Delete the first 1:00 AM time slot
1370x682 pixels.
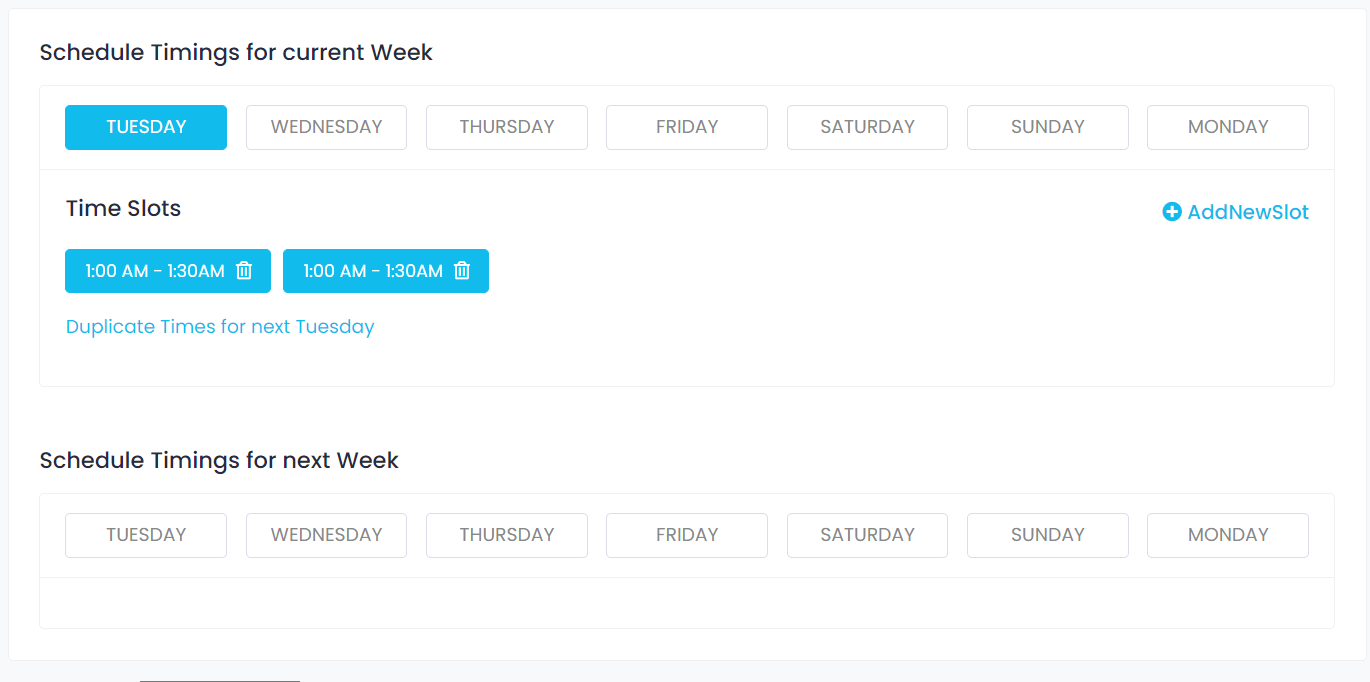[244, 271]
